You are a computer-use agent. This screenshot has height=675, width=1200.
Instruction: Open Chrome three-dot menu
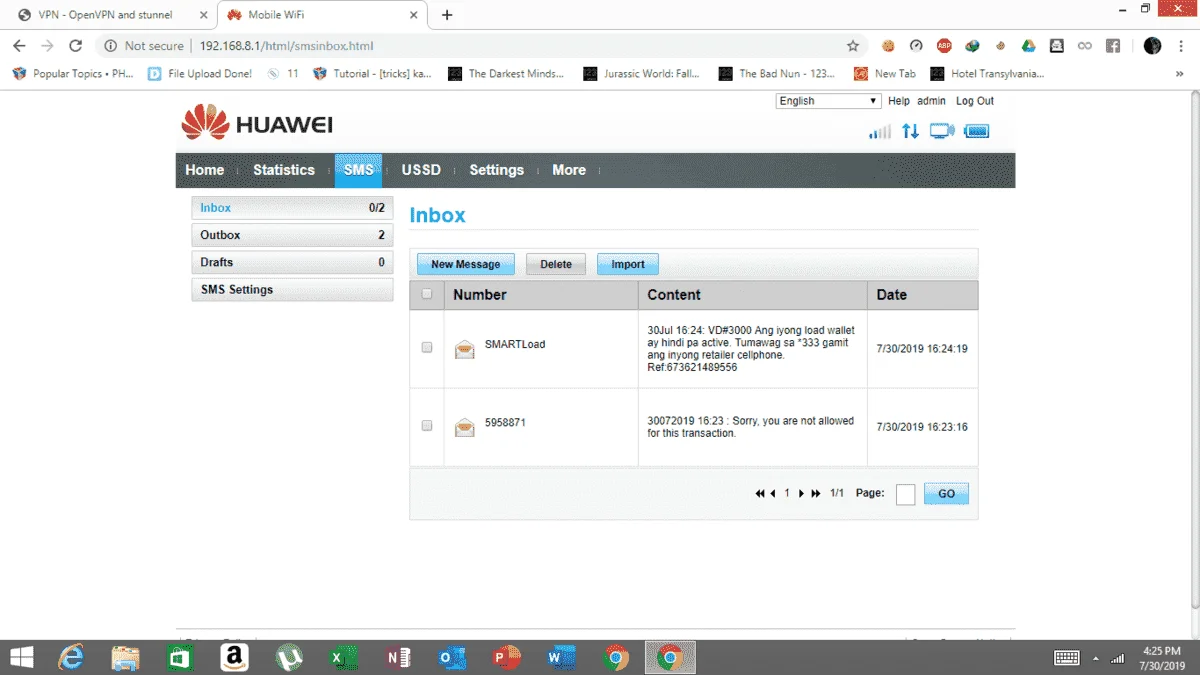pos(1183,45)
